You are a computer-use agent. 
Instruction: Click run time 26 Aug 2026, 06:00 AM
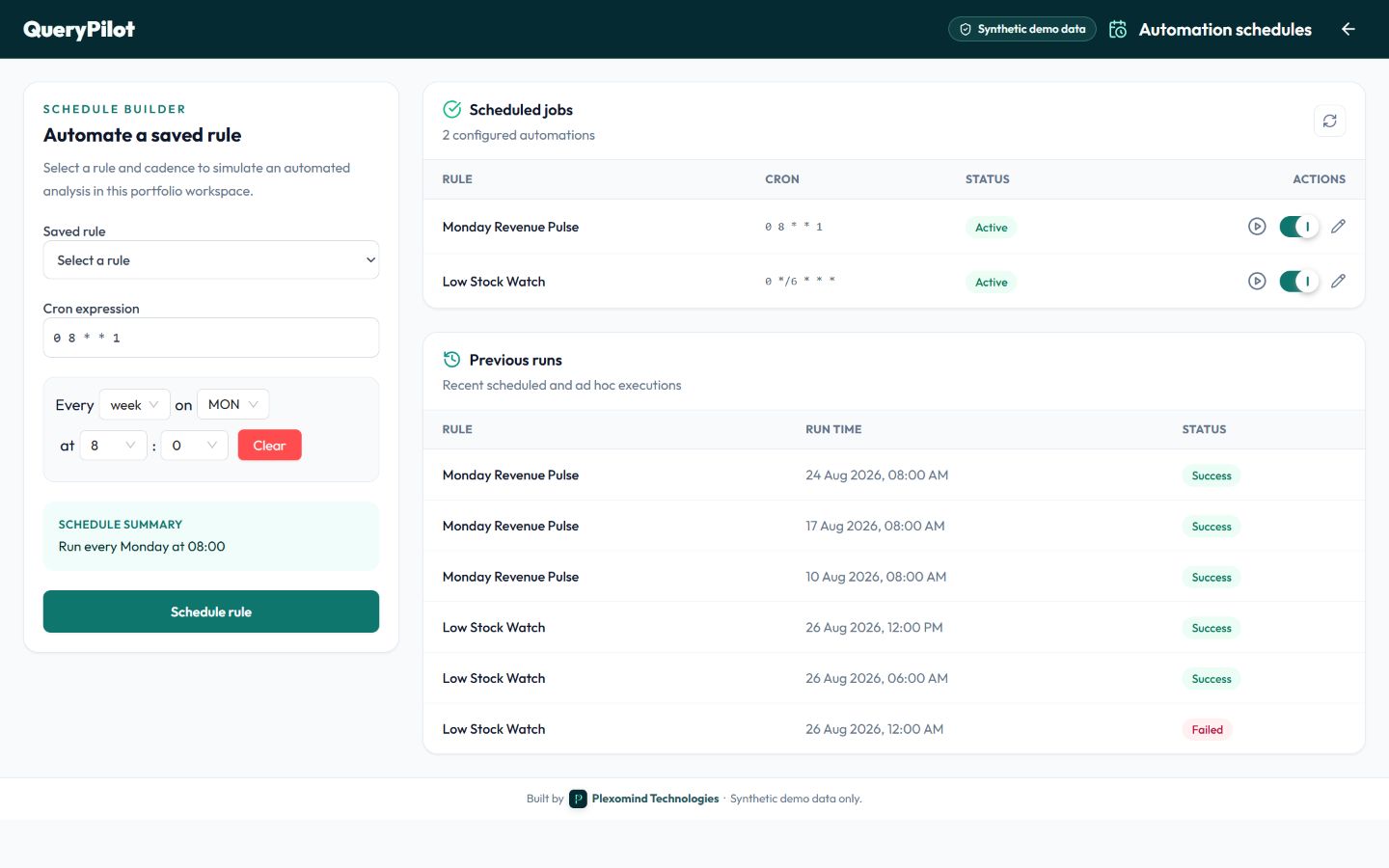(x=877, y=679)
